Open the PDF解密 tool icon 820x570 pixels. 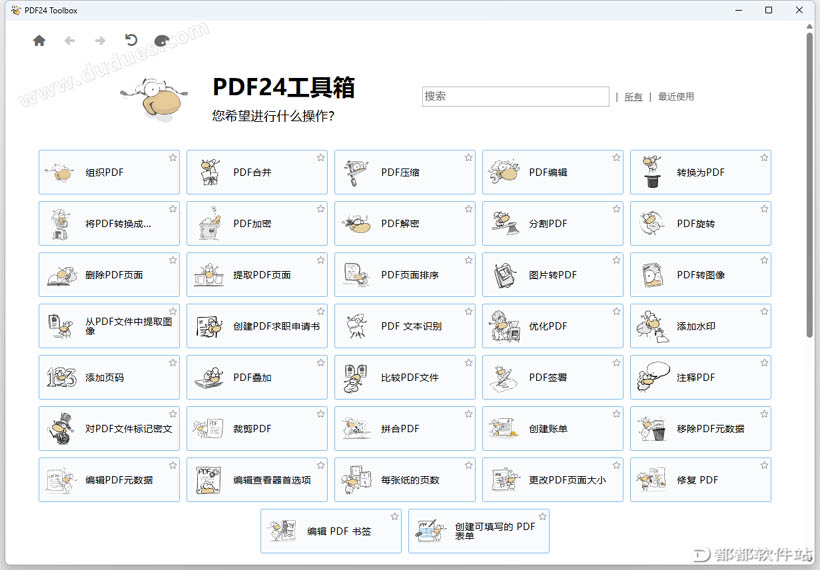(x=356, y=224)
